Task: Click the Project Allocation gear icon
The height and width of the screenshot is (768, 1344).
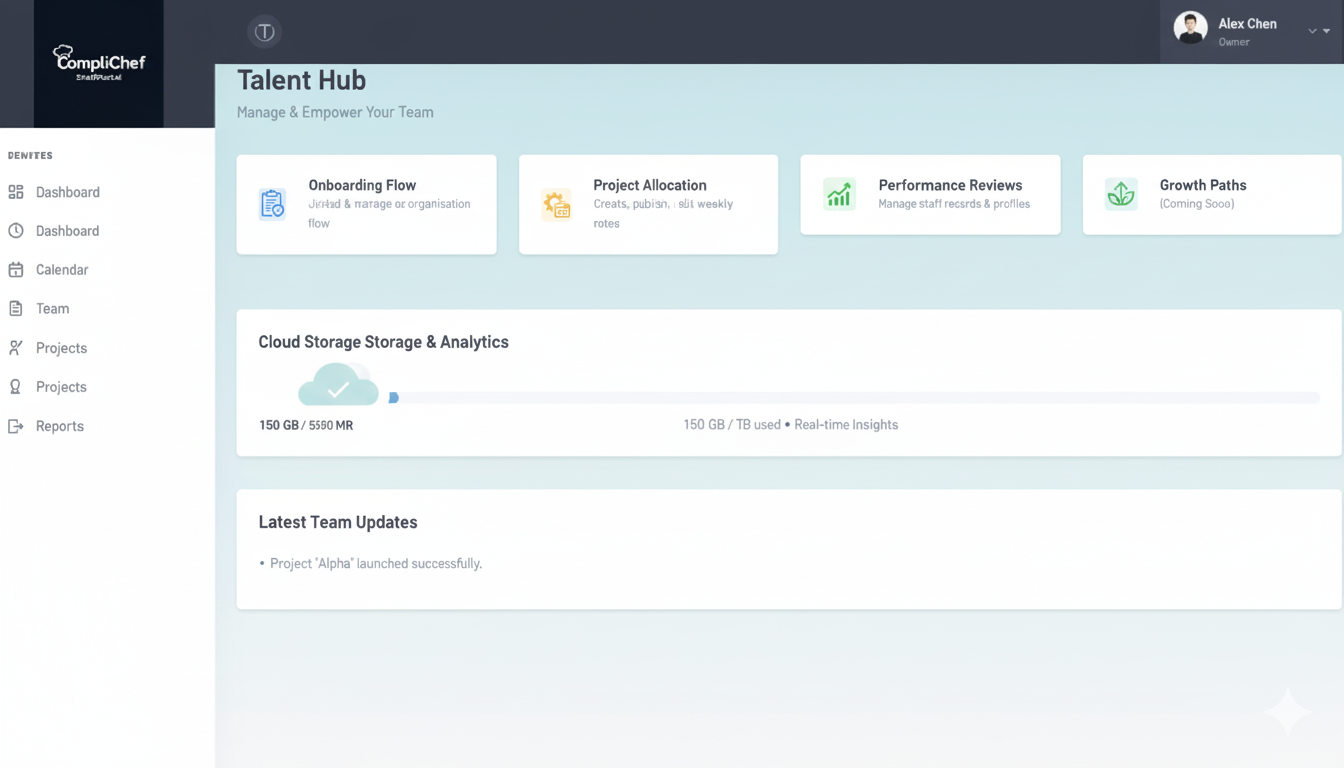Action: point(556,203)
